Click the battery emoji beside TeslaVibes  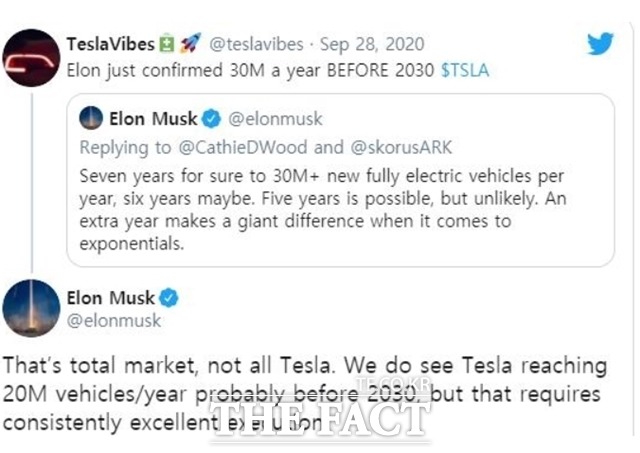(x=167, y=44)
